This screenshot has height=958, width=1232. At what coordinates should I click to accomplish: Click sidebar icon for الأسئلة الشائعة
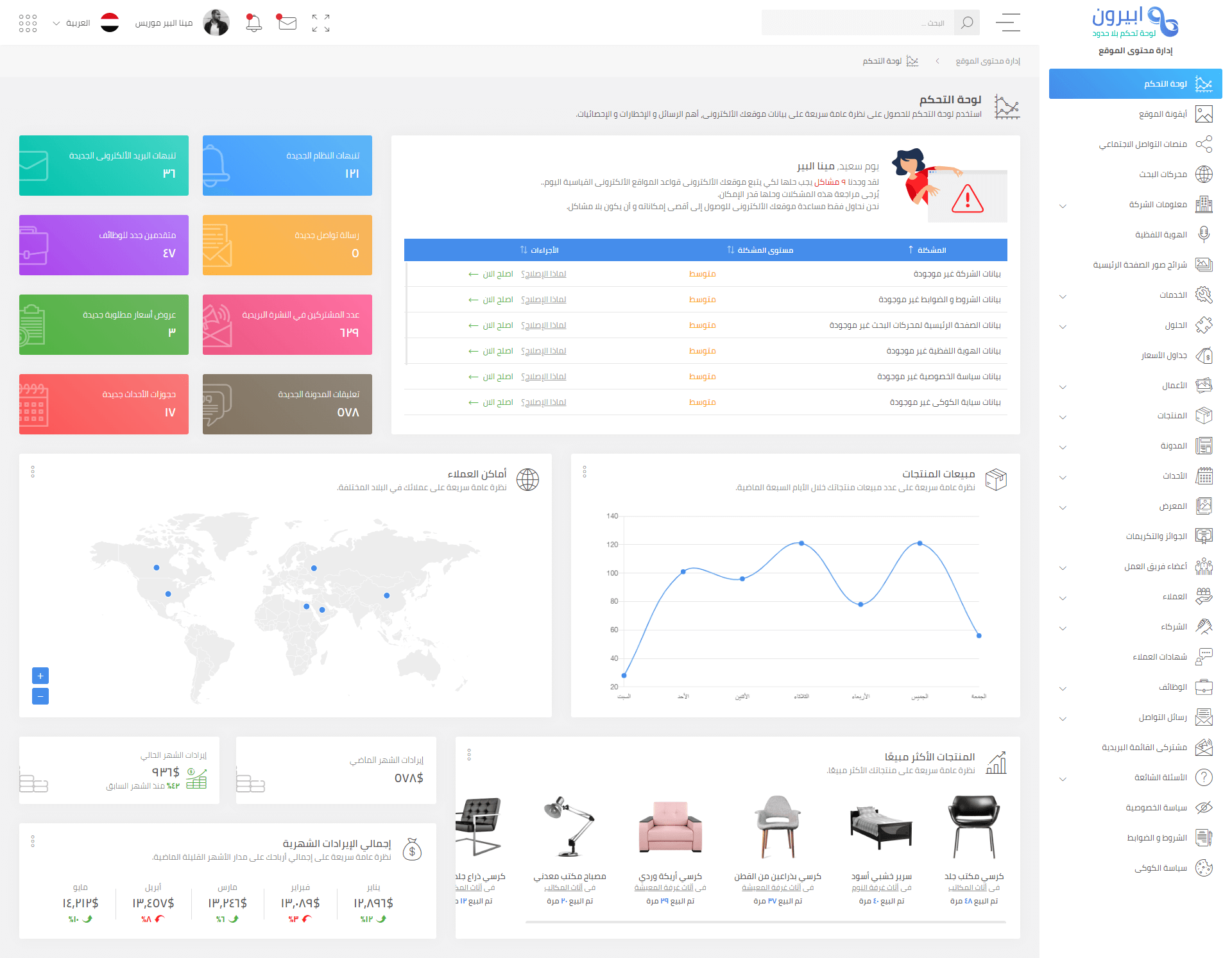(x=1204, y=777)
